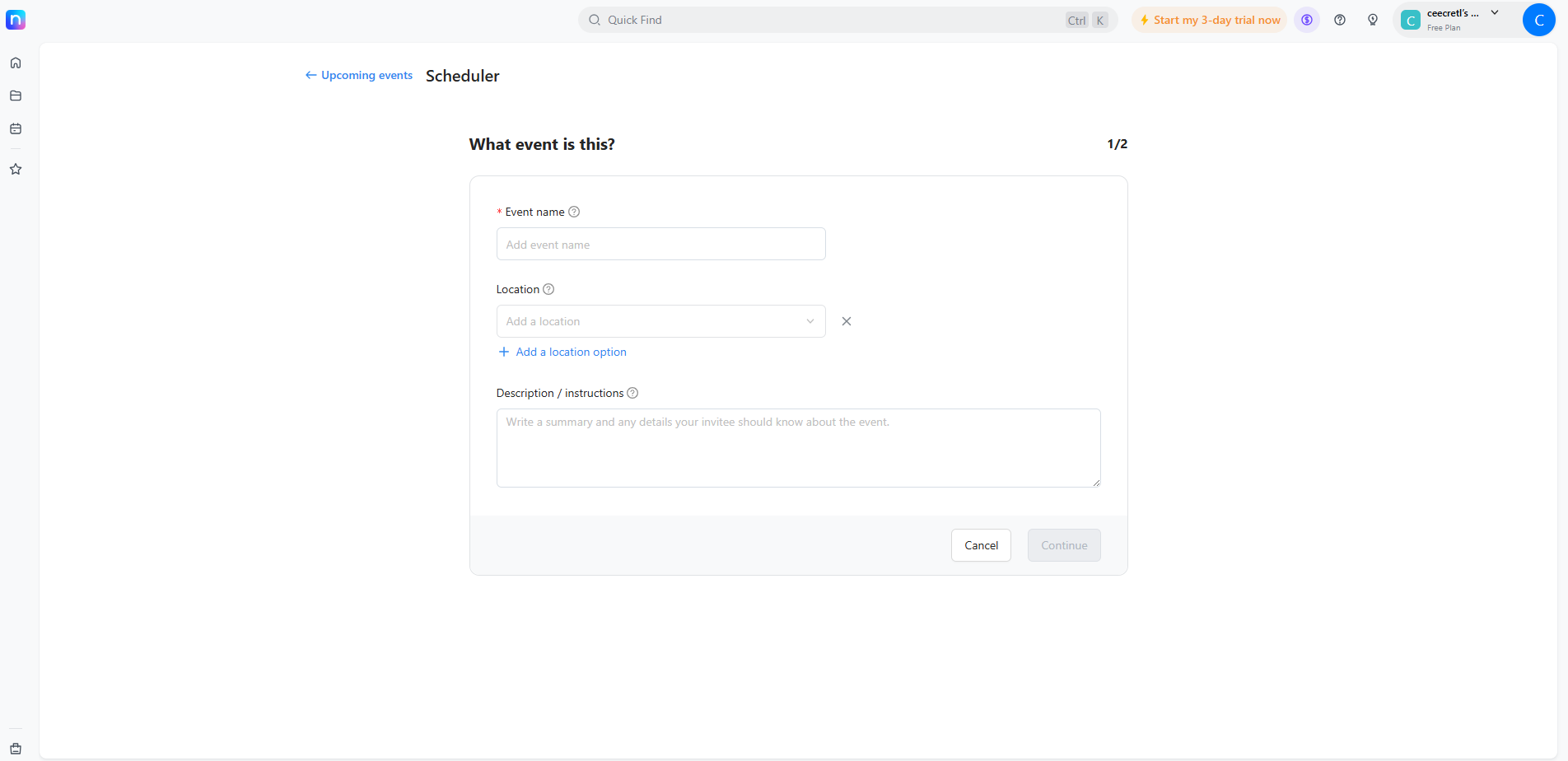Open the Event name help tooltip icon
Viewport: 1568px width, 761px height.
[574, 212]
